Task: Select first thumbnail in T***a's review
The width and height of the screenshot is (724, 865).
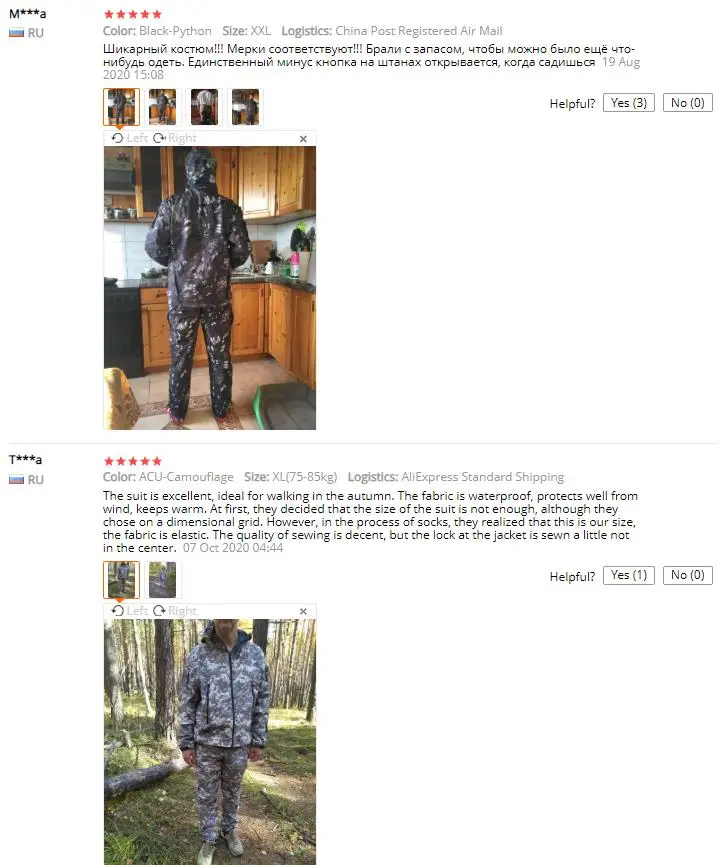Action: pyautogui.click(x=121, y=580)
